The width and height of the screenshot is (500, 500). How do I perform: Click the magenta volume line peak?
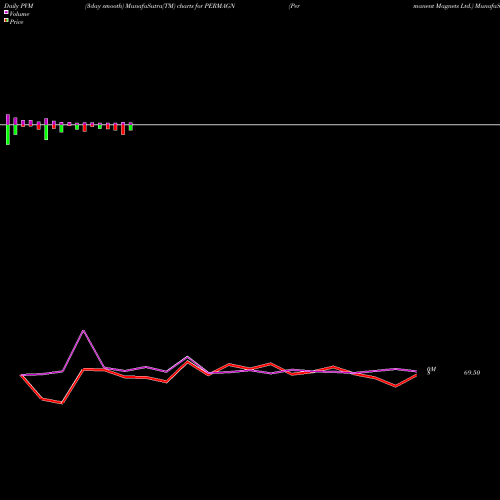tap(83, 331)
